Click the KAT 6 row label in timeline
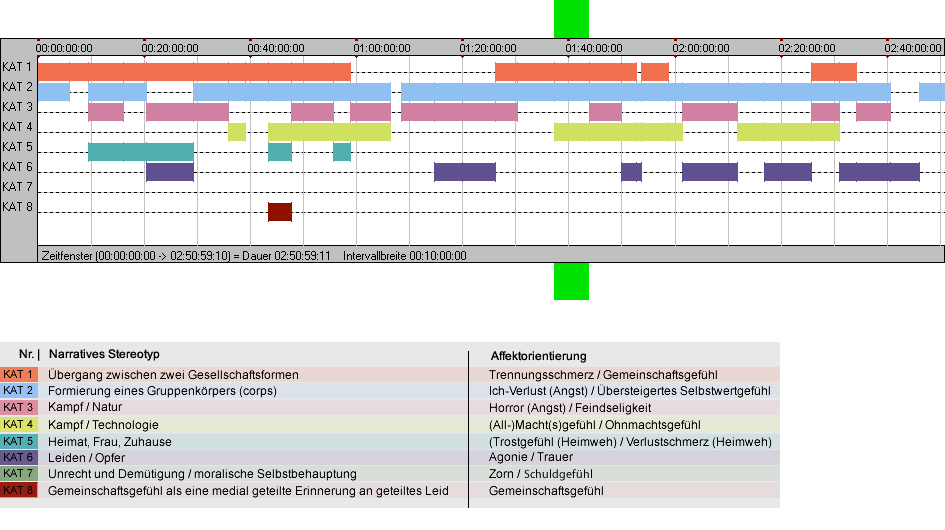Screen dimensions: 945x530 coord(17,166)
